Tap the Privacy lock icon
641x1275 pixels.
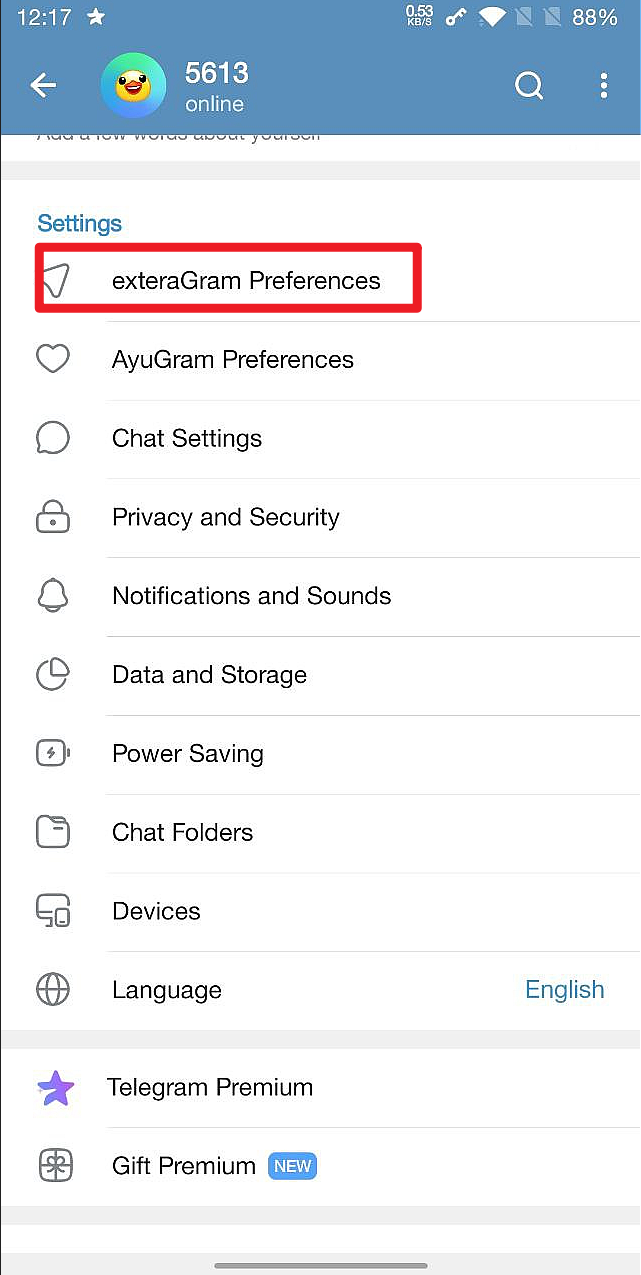53,517
